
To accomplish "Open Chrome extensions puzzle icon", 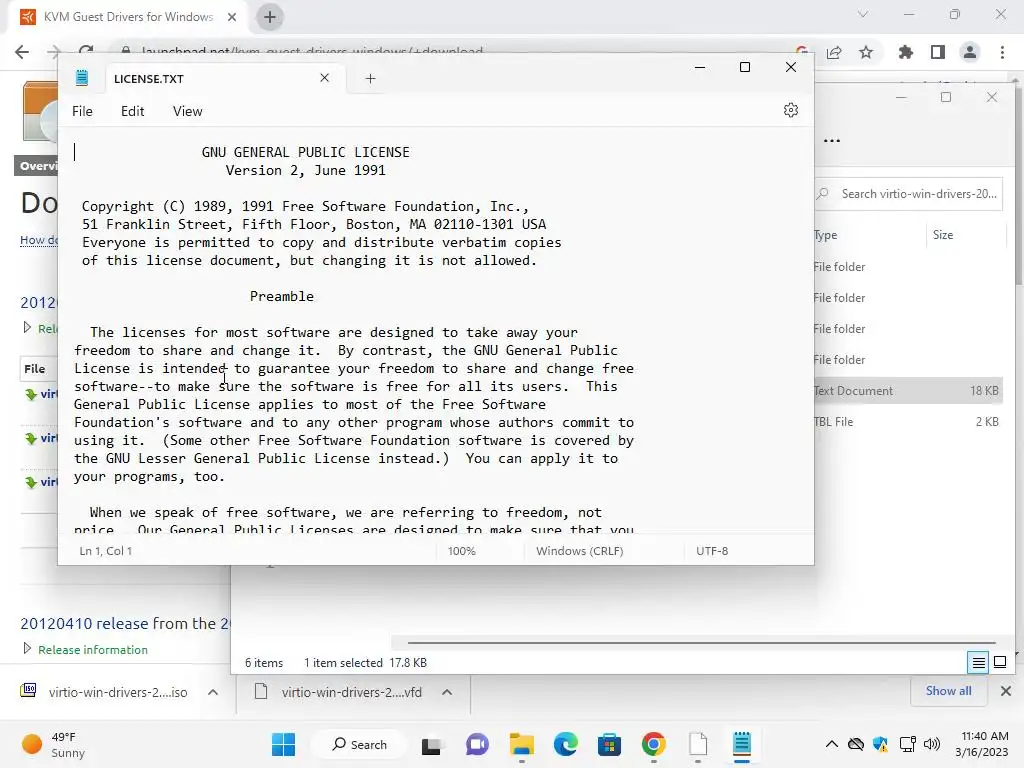I will click(x=906, y=52).
